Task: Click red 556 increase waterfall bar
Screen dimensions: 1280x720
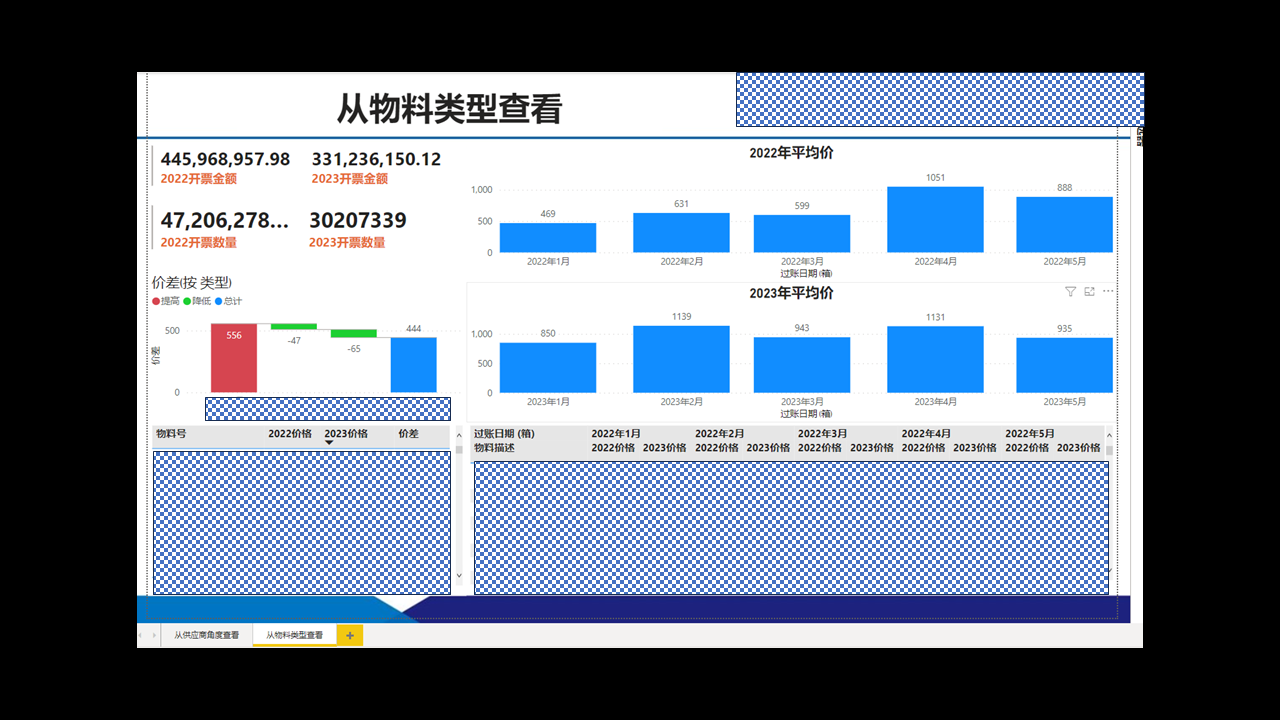Action: [234, 358]
